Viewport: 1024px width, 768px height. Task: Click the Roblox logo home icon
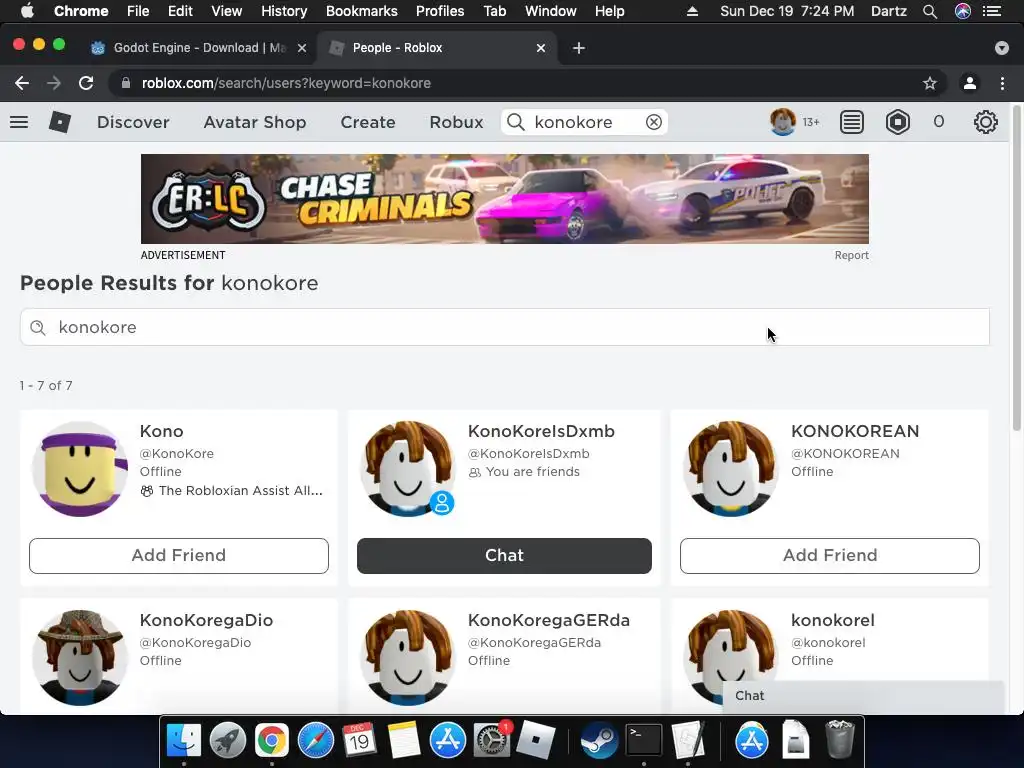coord(59,122)
